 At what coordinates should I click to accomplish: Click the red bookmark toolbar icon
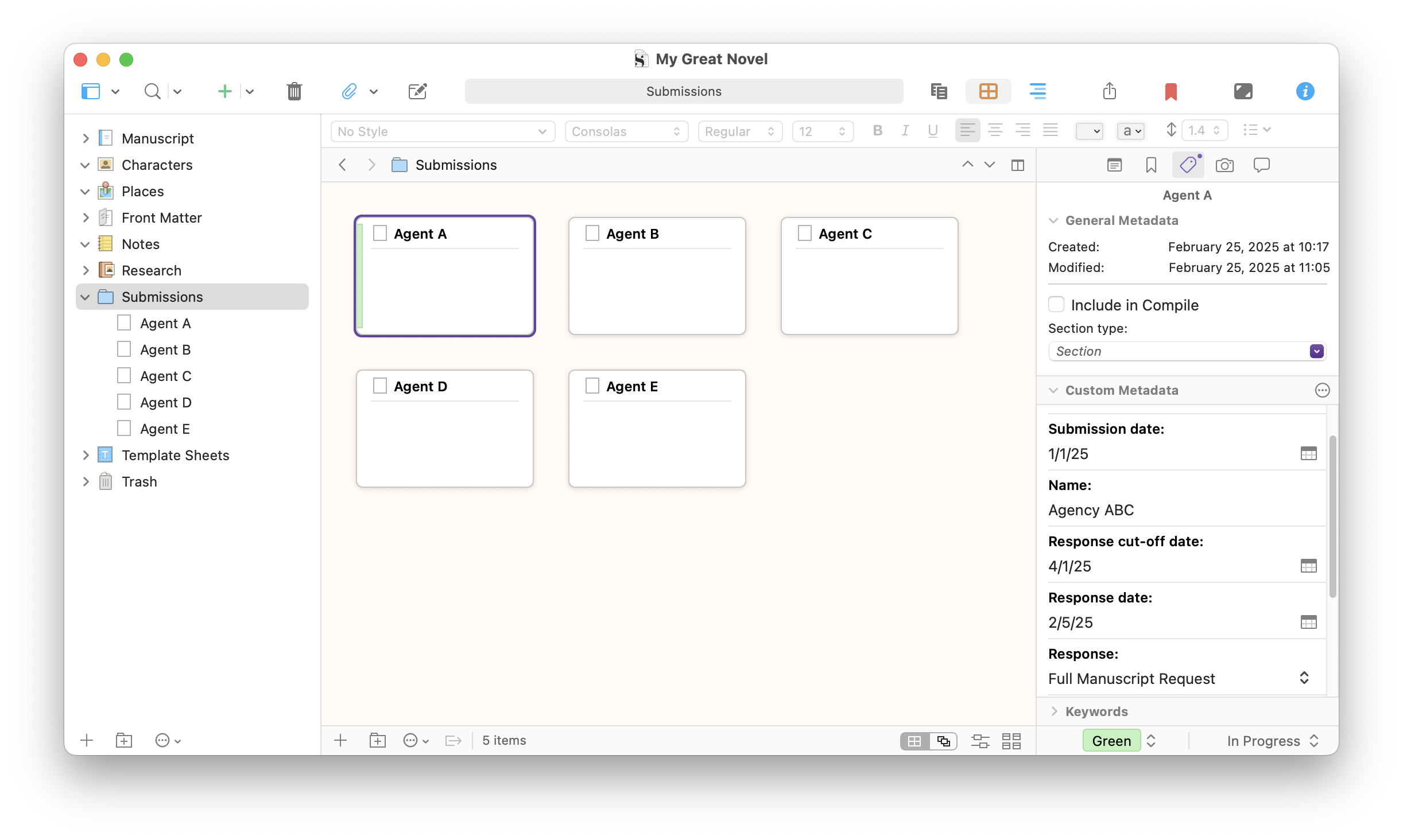1171,91
